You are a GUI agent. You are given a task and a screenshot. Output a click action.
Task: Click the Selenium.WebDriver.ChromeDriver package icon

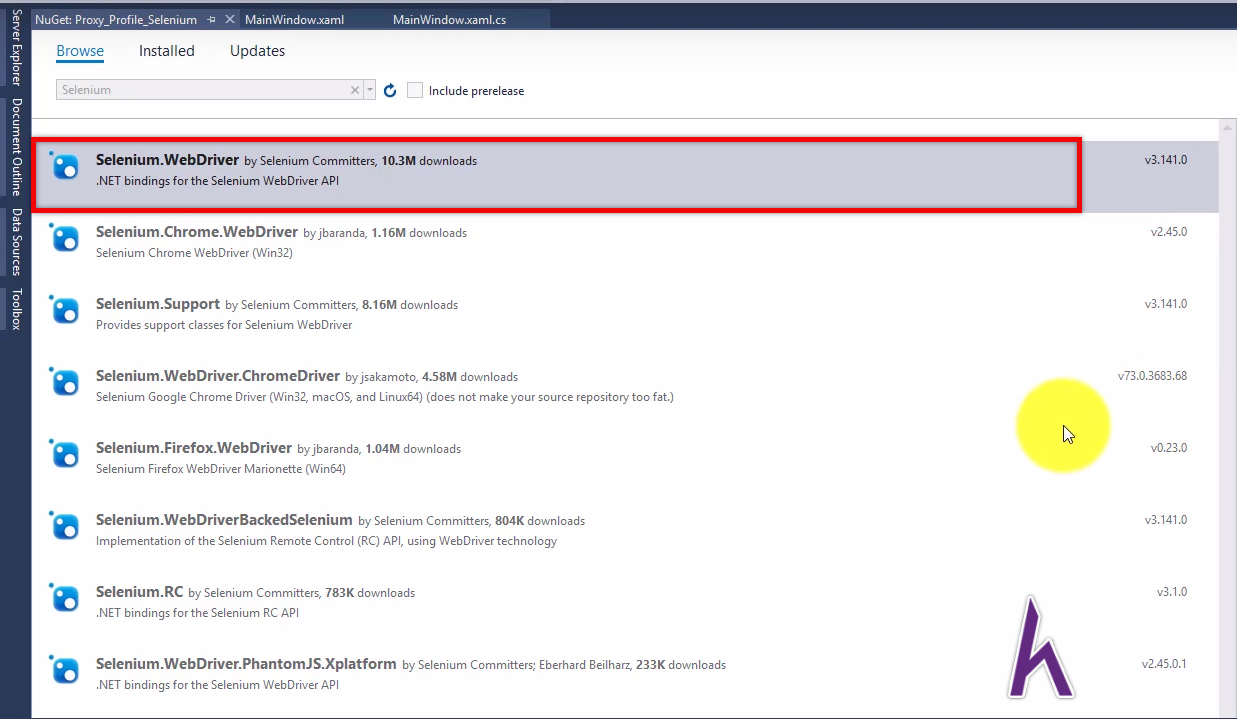click(x=65, y=382)
